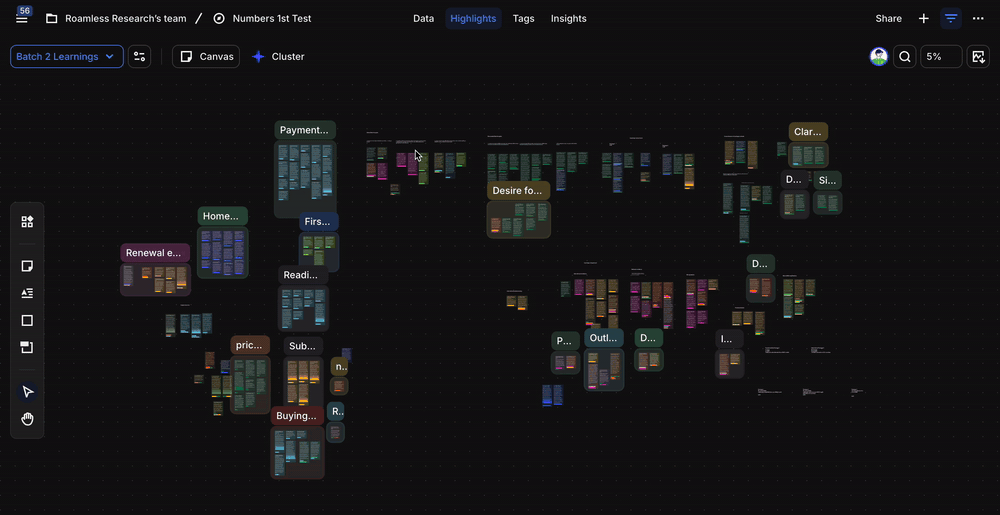Open canvas search magnifier
Image resolution: width=1000 pixels, height=515 pixels.
905,57
